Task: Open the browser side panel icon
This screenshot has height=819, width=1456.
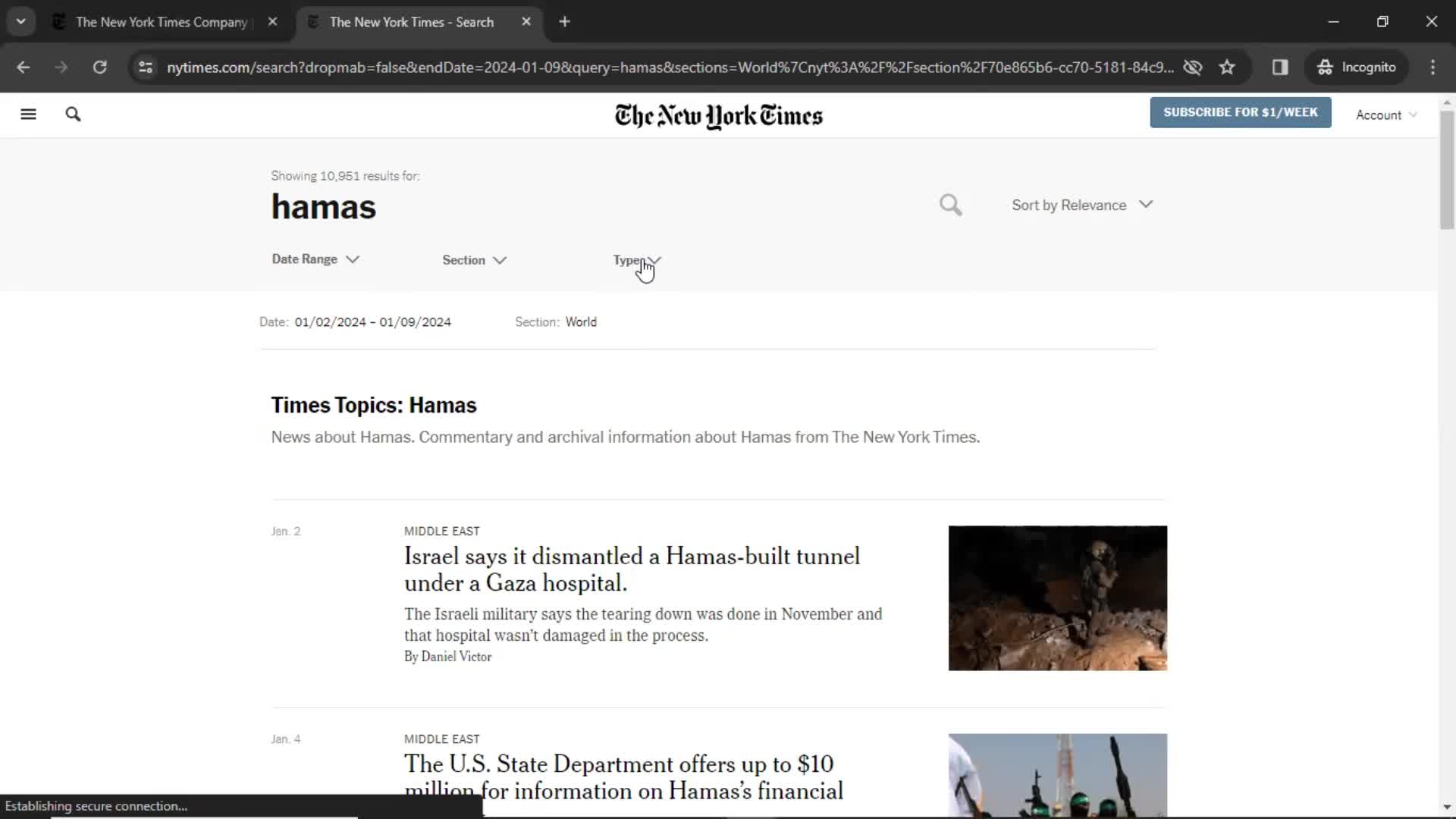Action: coord(1280,67)
